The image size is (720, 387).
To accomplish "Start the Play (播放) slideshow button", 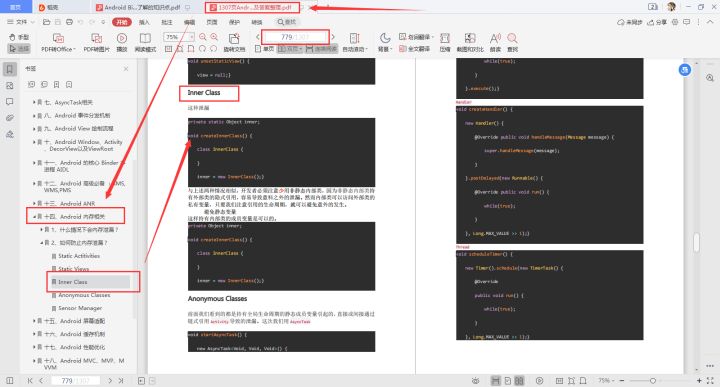I will [122, 43].
